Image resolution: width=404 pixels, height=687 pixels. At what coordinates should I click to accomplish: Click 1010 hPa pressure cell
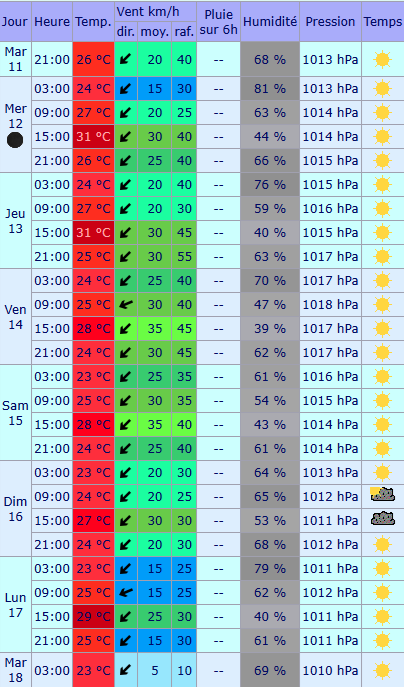pos(330,670)
